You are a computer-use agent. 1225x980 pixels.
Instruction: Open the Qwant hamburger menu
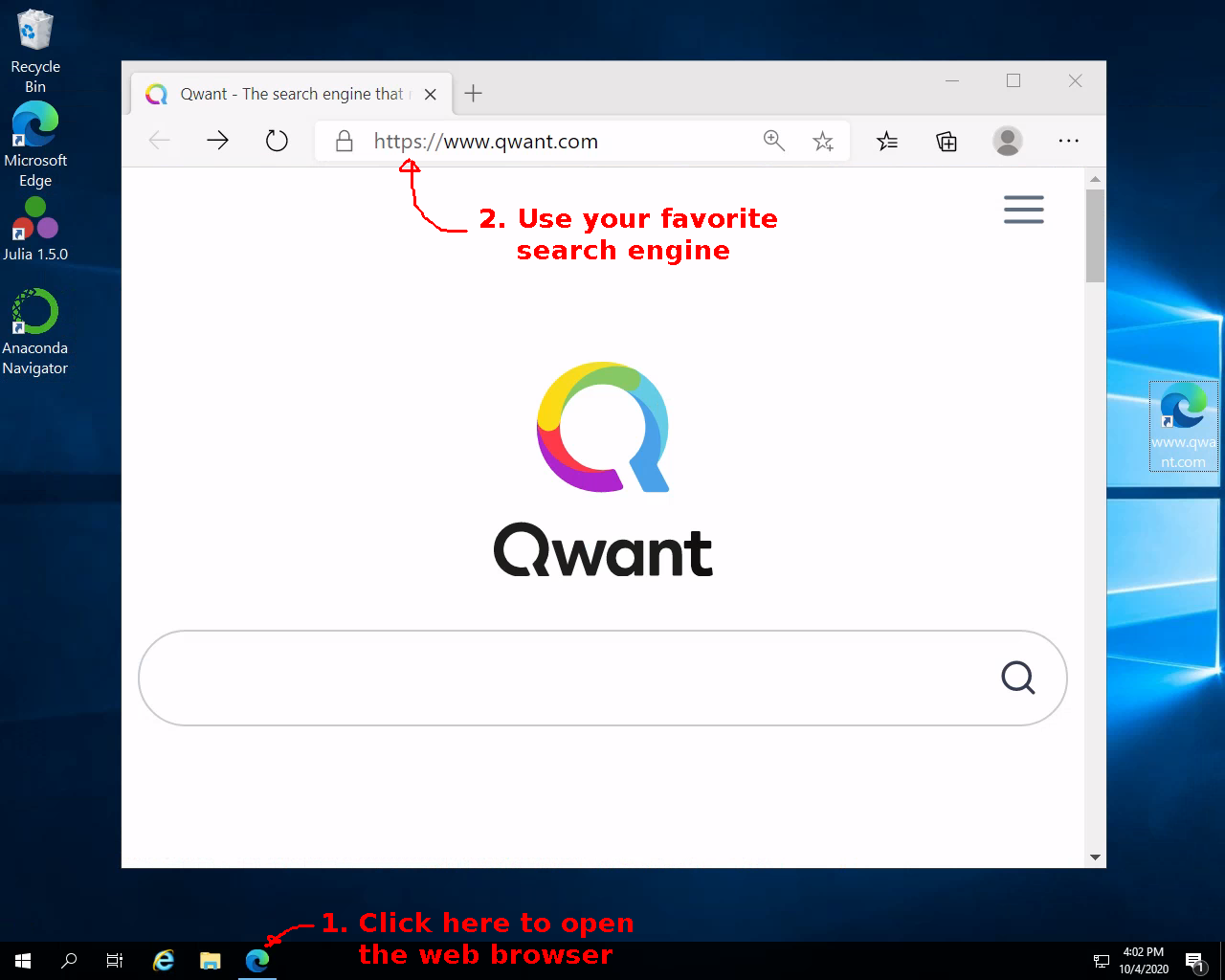pos(1024,210)
